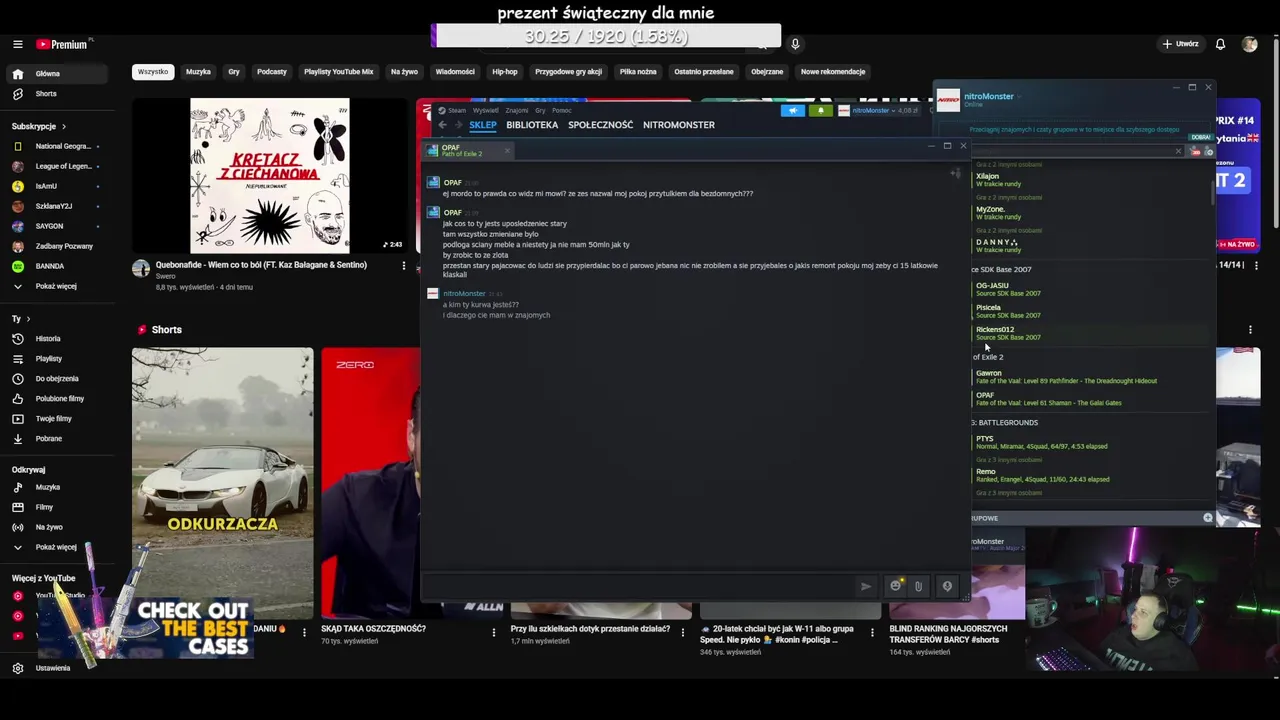This screenshot has width=1280, height=720.
Task: Open more options for the Quebonafide video
Action: (404, 266)
